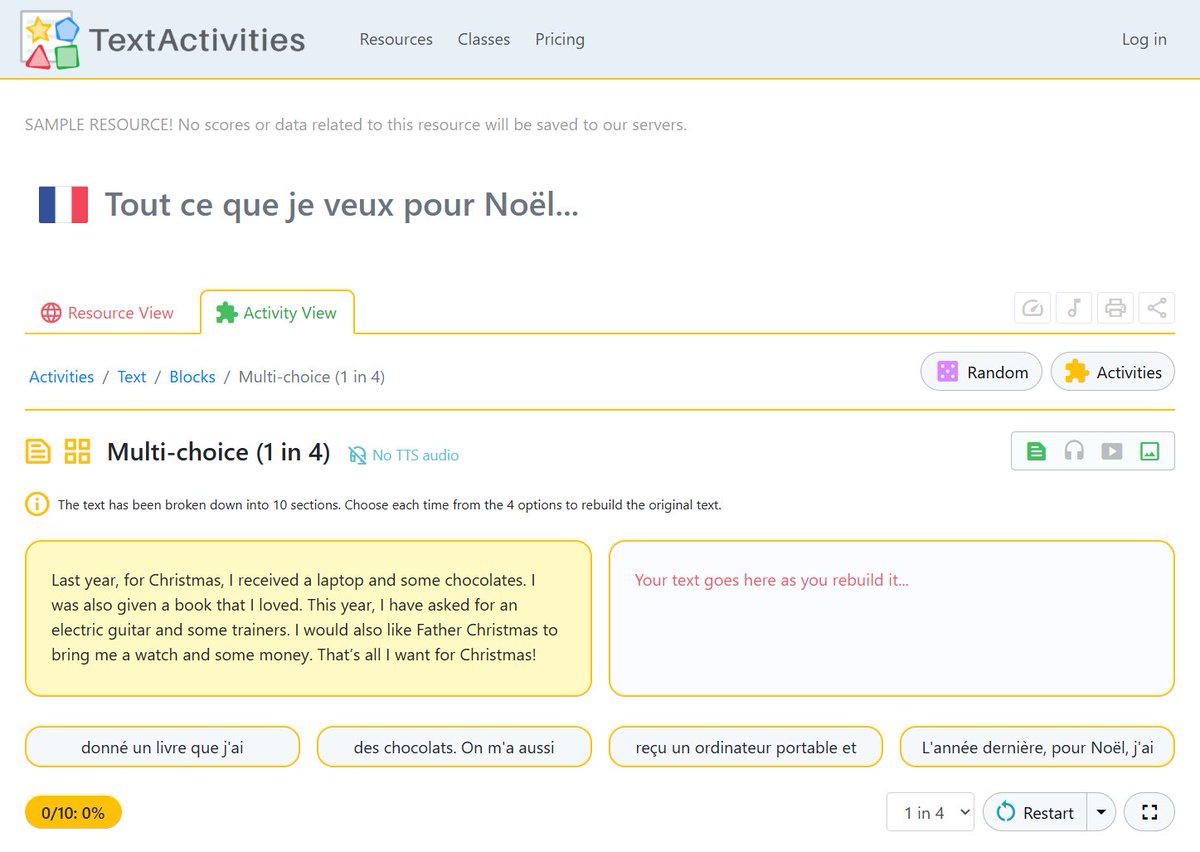1200x852 pixels.
Task: Click "Multi-choice (1 in 4)" breadcrumb text
Action: (311, 377)
